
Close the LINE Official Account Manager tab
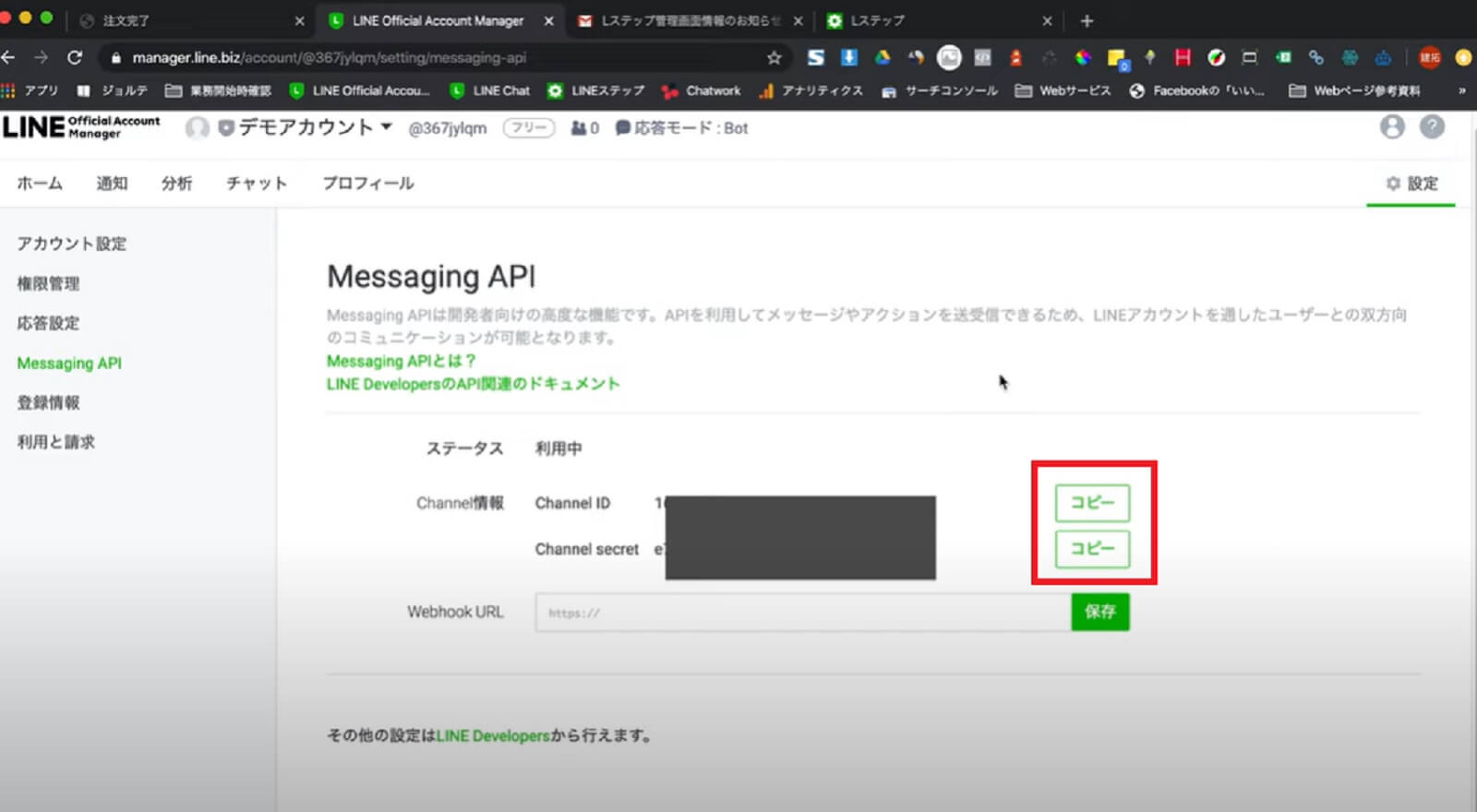click(548, 20)
